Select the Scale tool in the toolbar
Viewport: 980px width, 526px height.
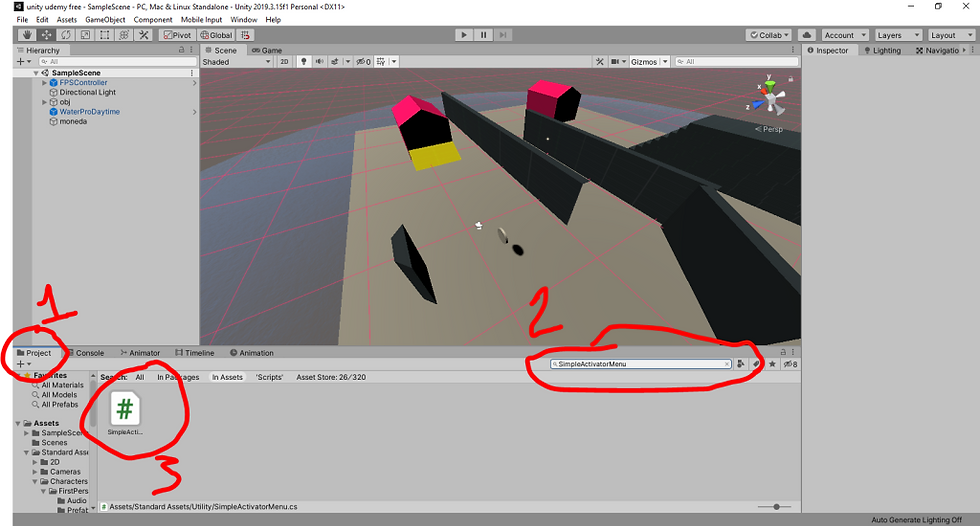pyautogui.click(x=85, y=35)
